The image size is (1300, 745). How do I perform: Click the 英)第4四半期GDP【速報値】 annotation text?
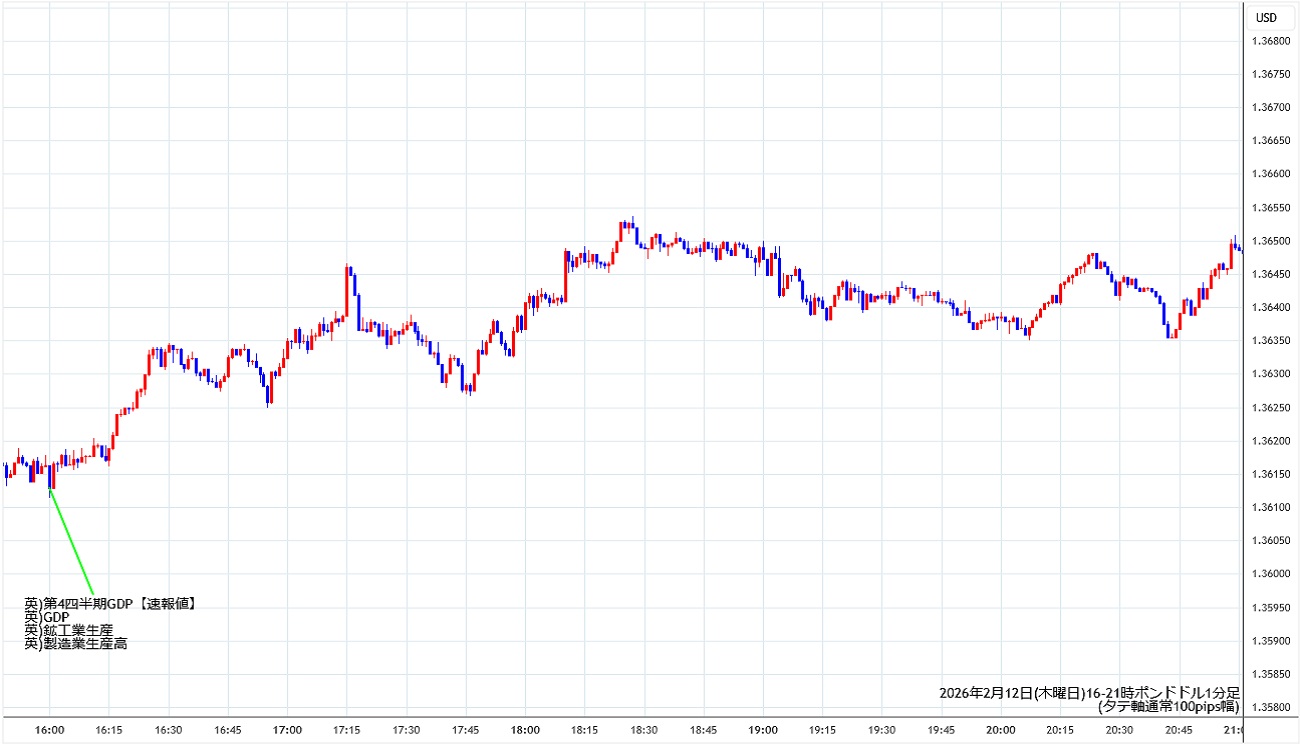pyautogui.click(x=111, y=604)
